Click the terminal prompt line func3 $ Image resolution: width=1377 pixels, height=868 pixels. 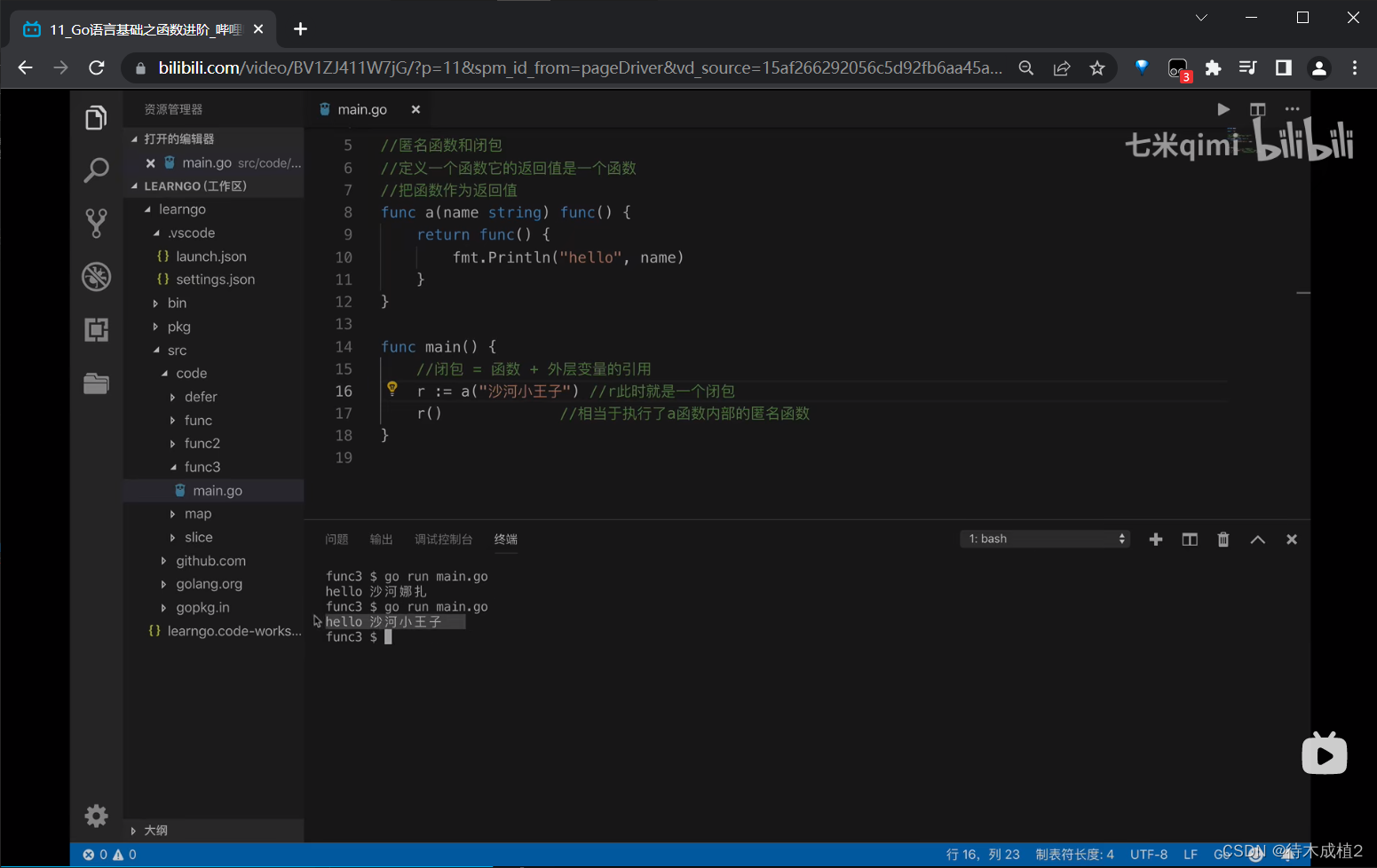click(x=359, y=637)
